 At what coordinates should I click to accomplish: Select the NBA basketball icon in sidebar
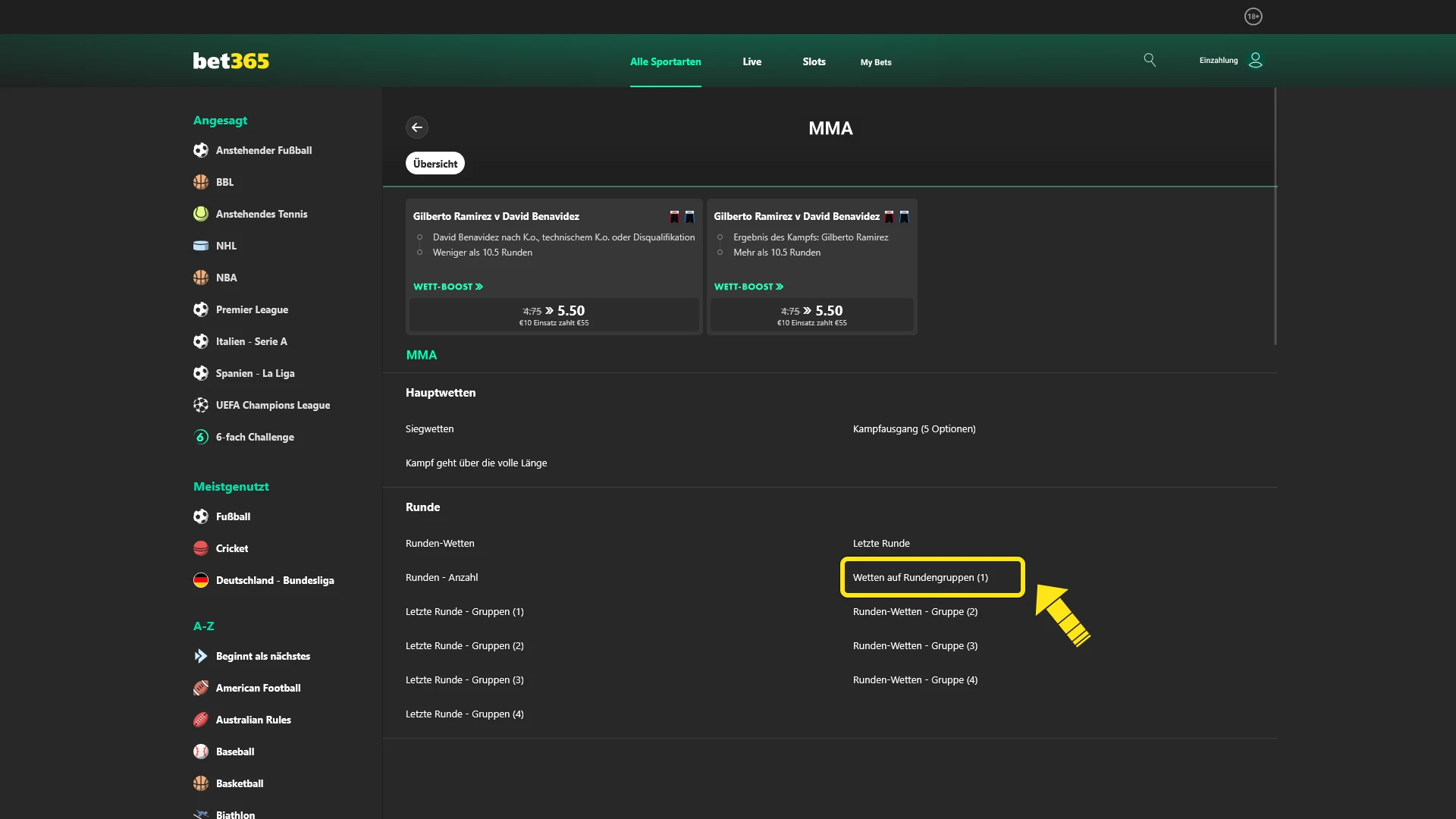coord(200,278)
